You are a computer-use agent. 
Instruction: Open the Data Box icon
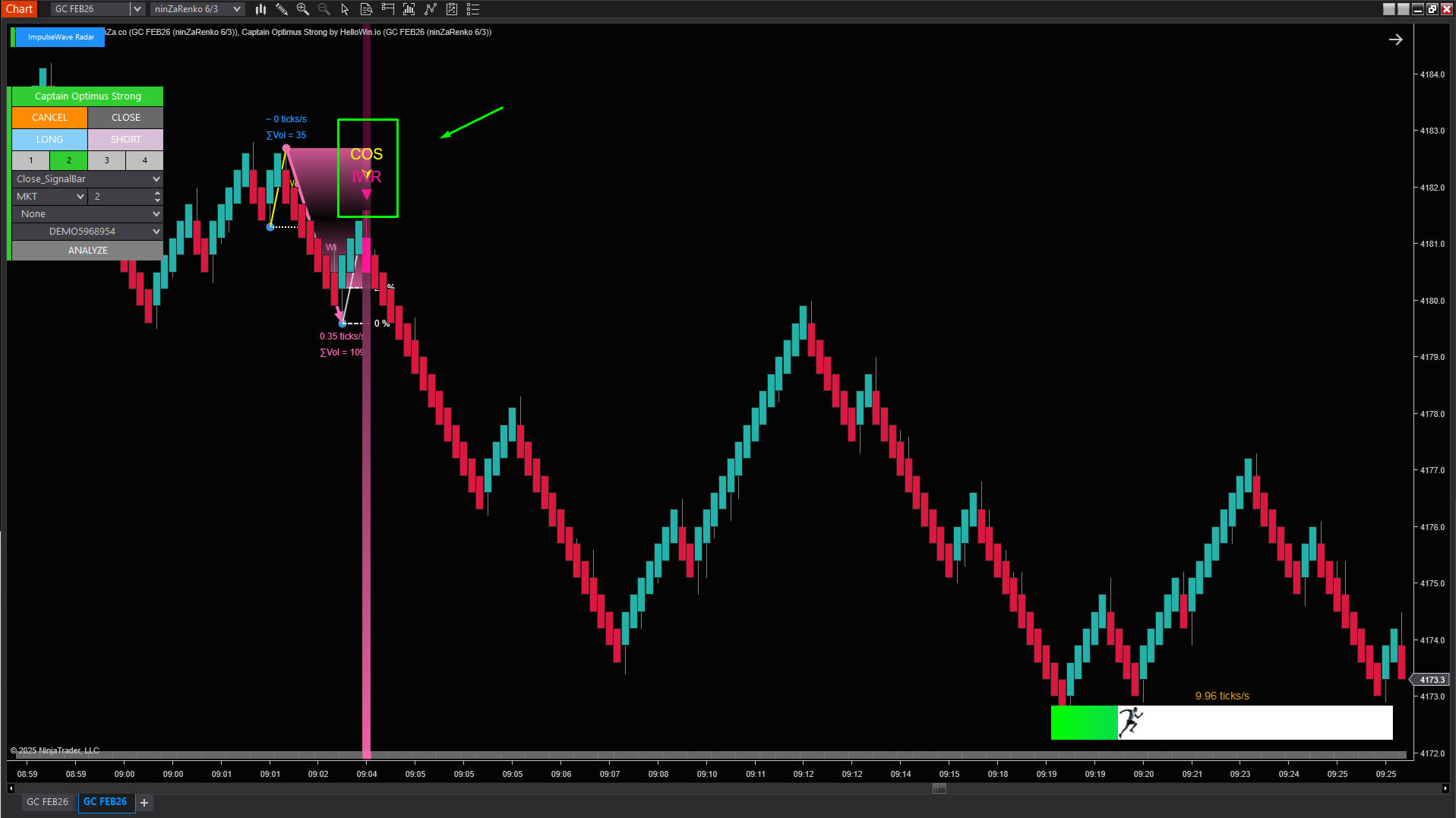coord(366,9)
